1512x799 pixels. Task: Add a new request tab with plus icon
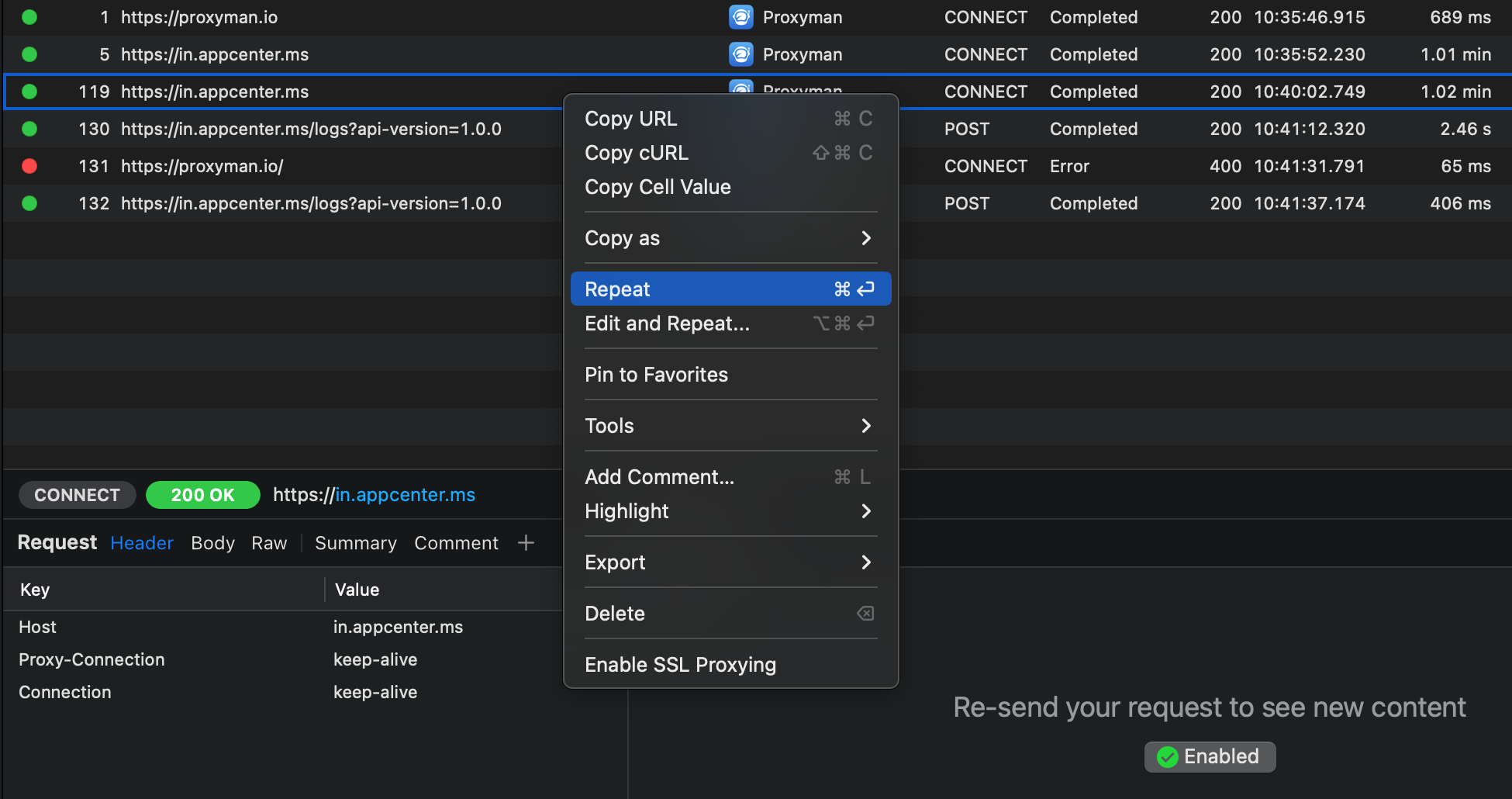(x=526, y=543)
